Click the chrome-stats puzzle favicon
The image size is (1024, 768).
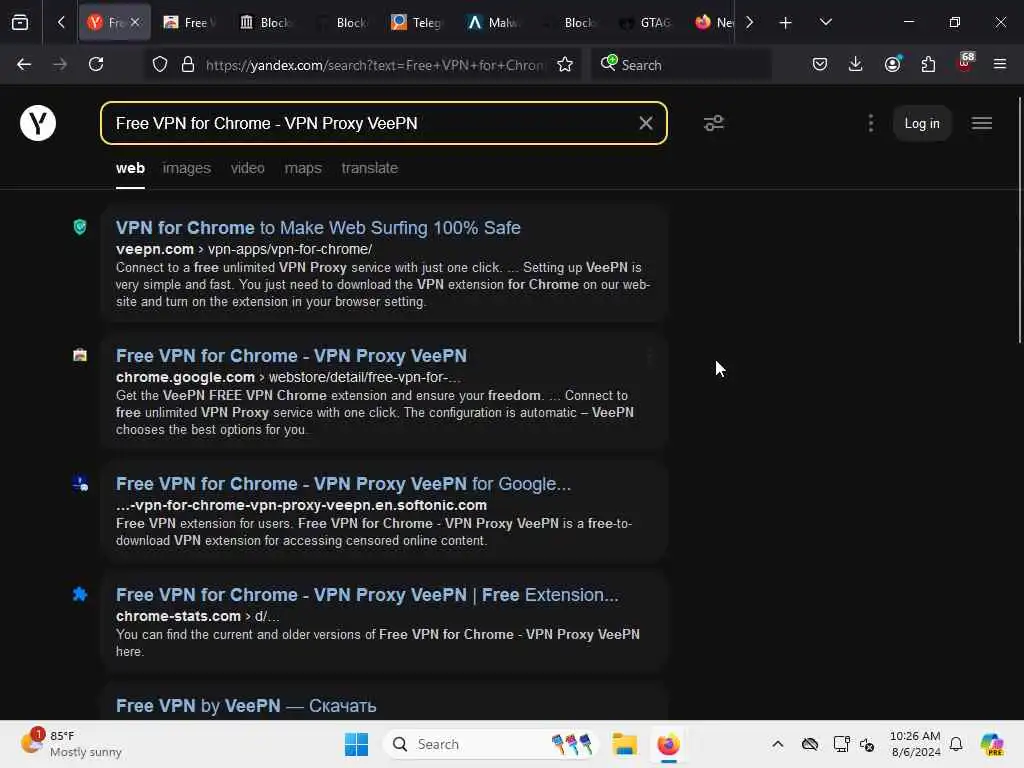[x=80, y=594]
